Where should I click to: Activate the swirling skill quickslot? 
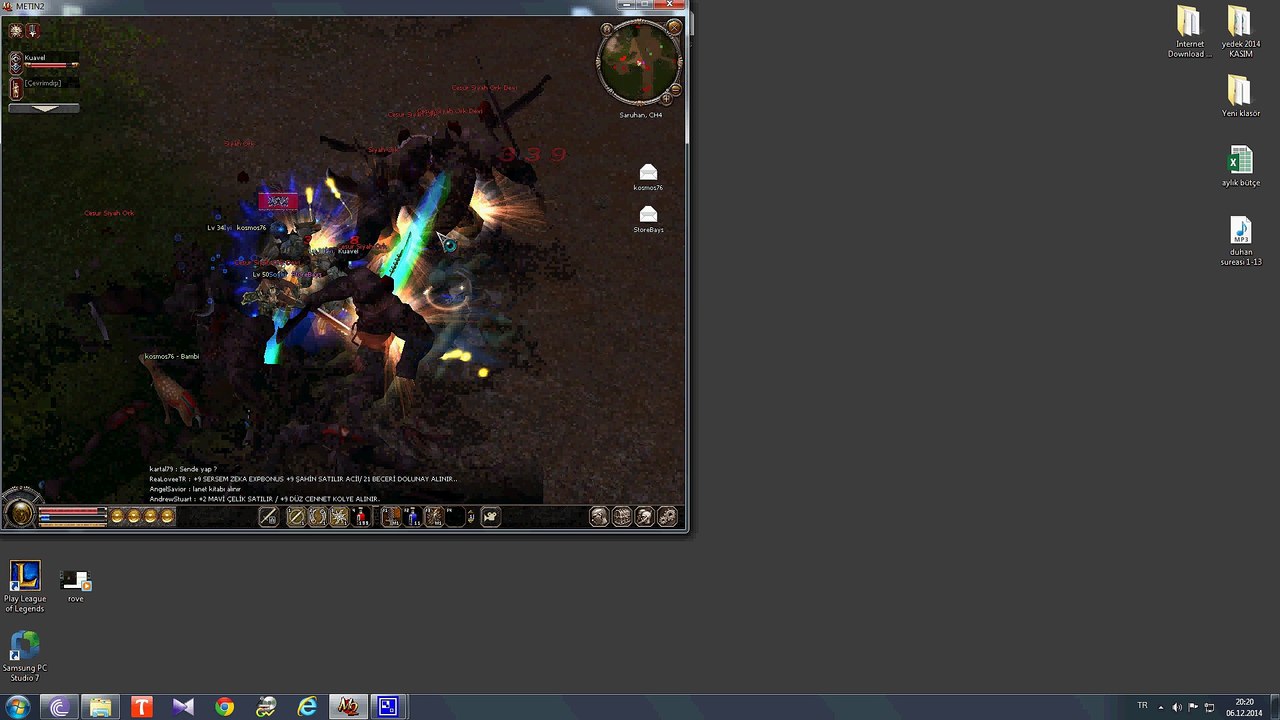318,516
